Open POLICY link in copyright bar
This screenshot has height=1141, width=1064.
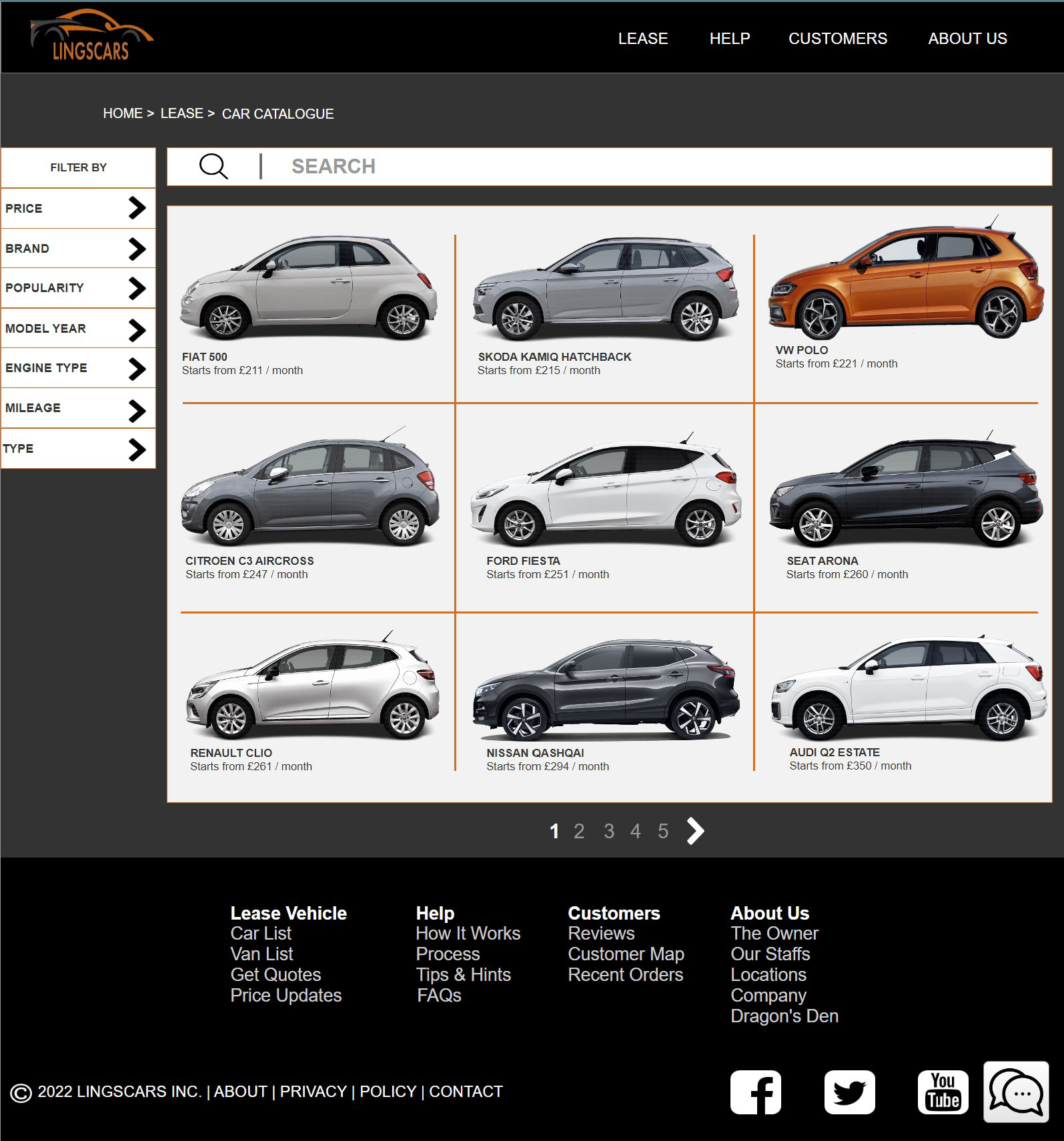tap(388, 1092)
